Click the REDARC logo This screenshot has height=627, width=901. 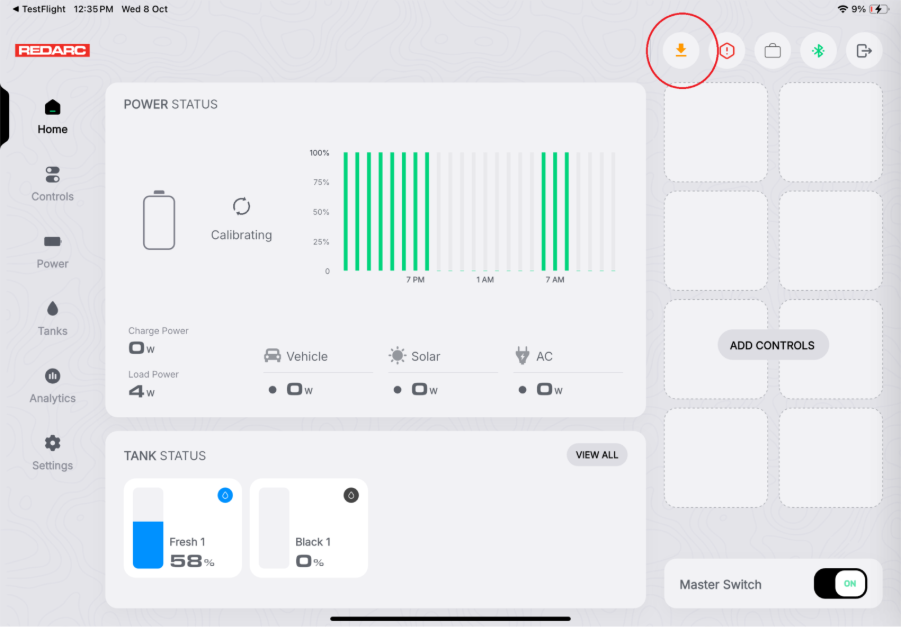point(51,50)
